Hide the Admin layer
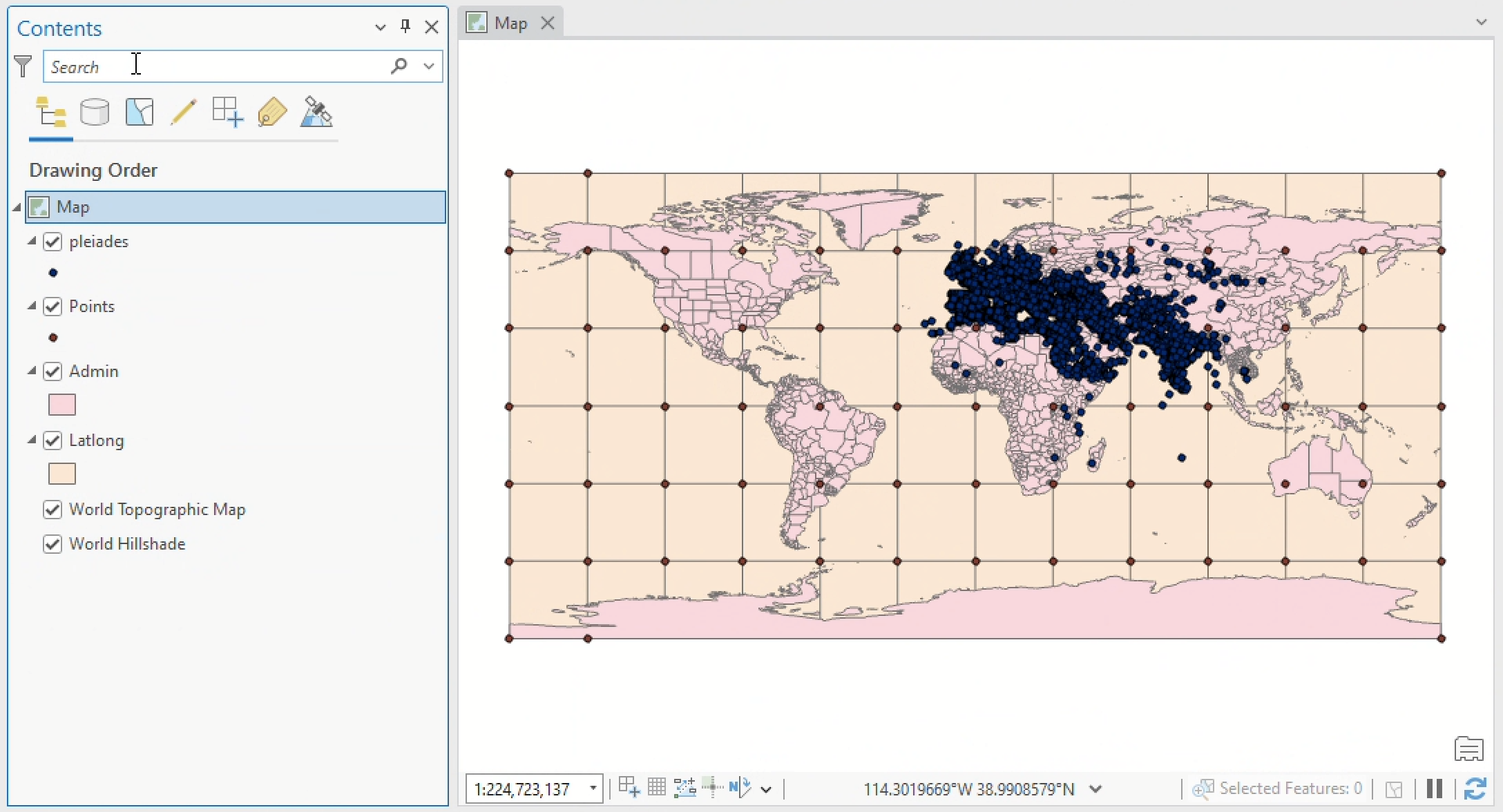The height and width of the screenshot is (812, 1503). click(52, 371)
